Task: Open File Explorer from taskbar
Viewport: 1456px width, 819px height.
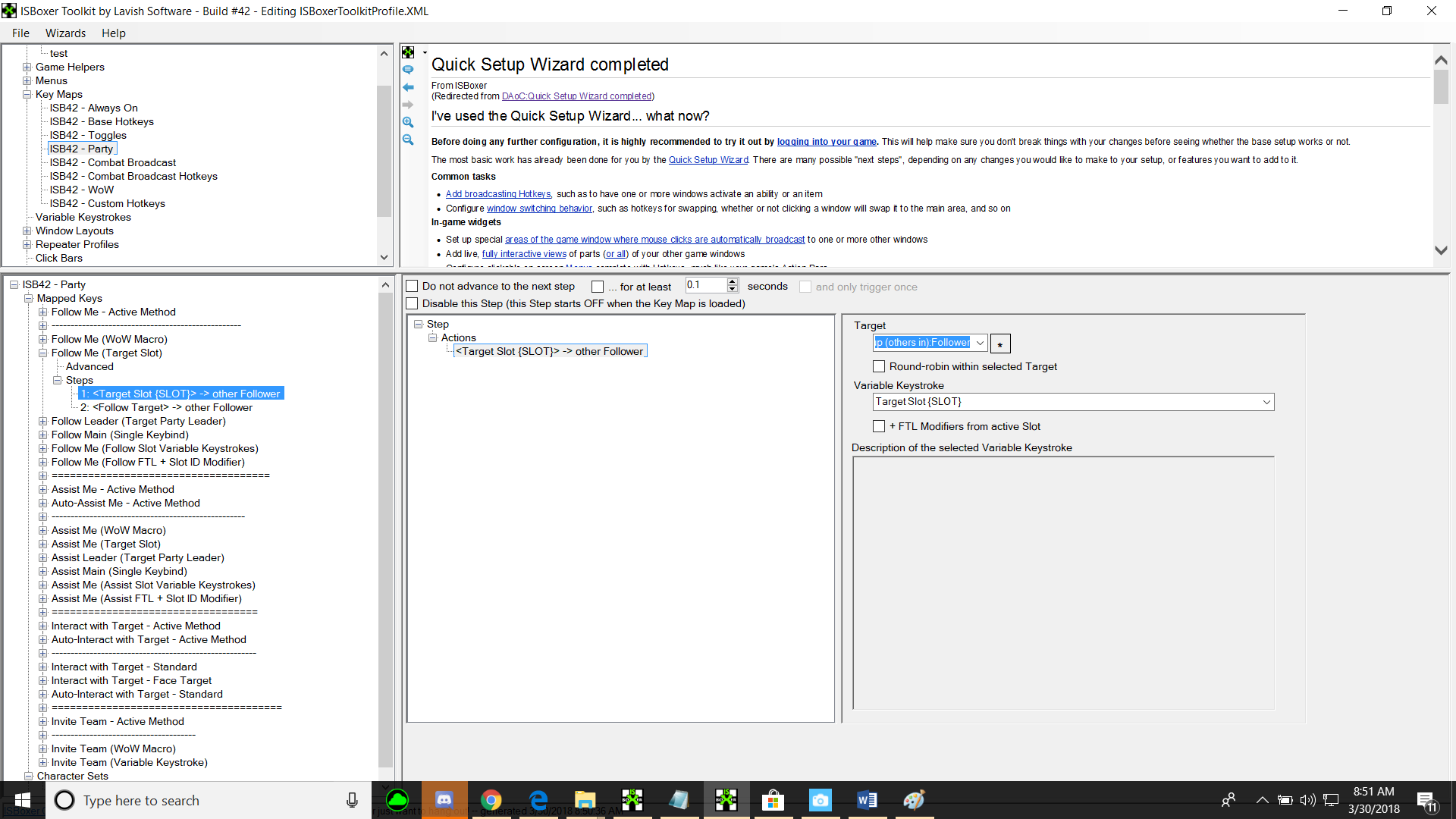Action: 585,800
